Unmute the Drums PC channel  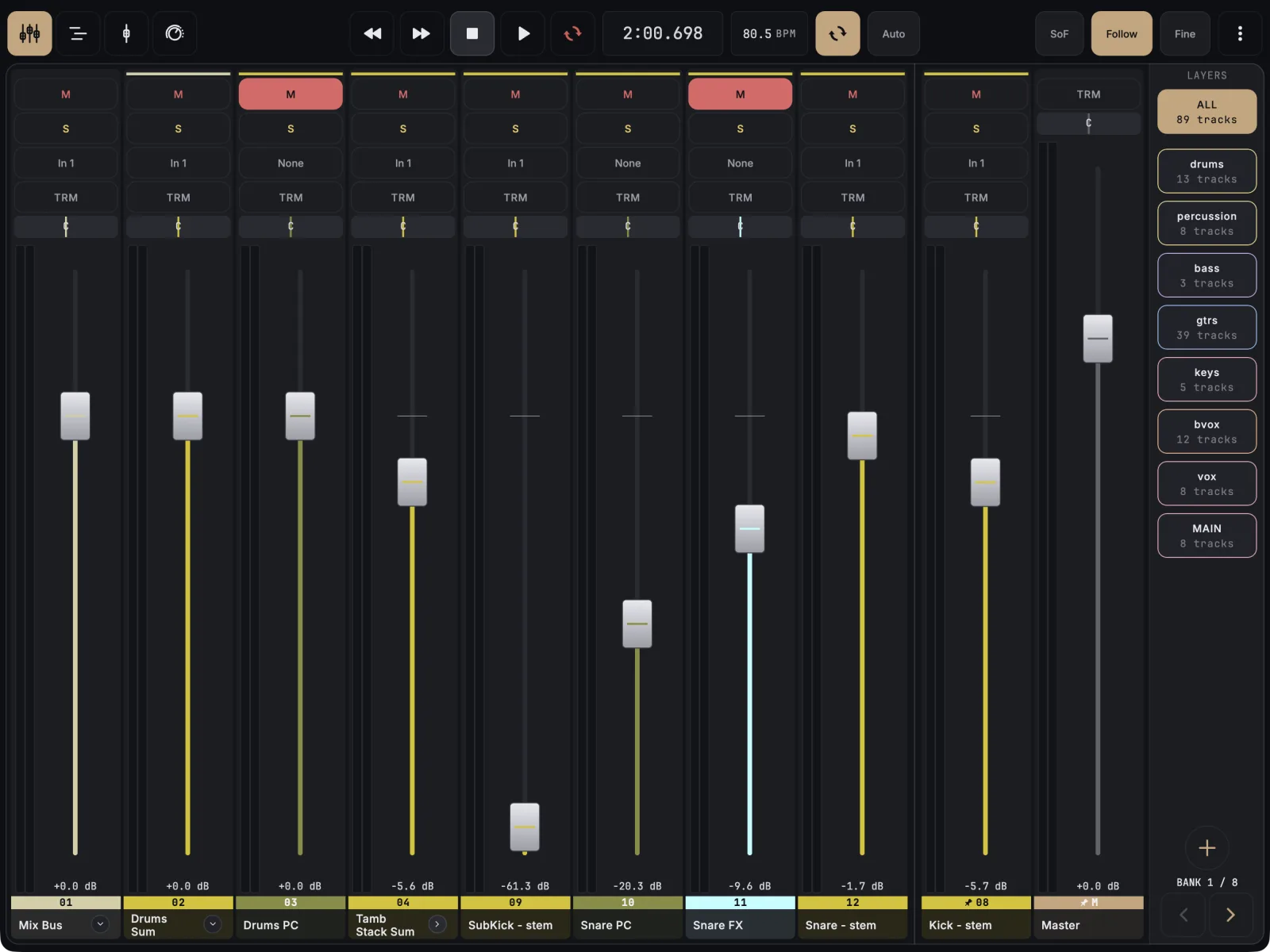tap(291, 94)
